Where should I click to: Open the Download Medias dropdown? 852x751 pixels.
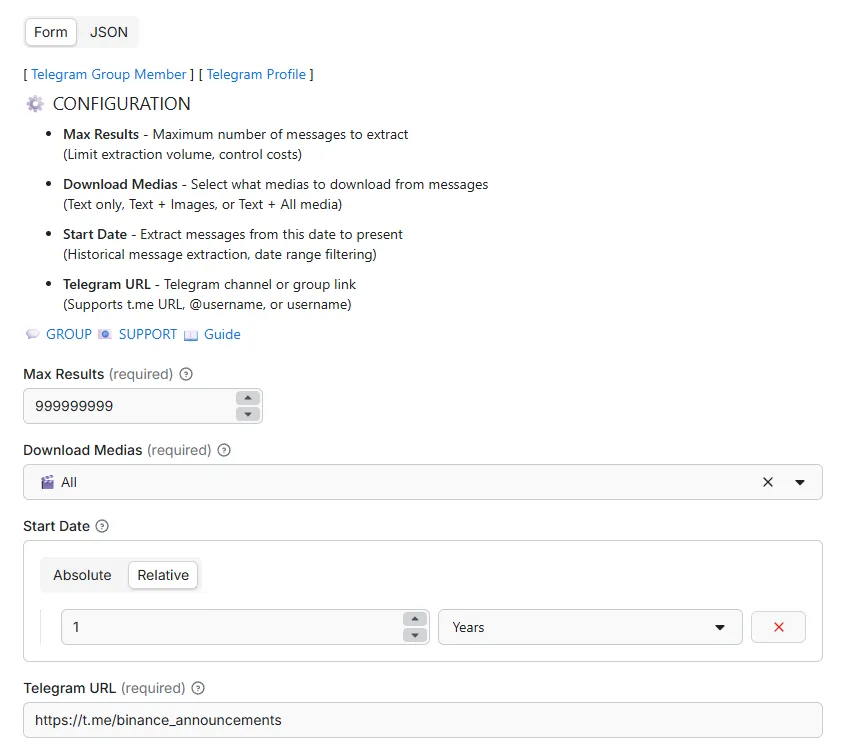point(800,482)
